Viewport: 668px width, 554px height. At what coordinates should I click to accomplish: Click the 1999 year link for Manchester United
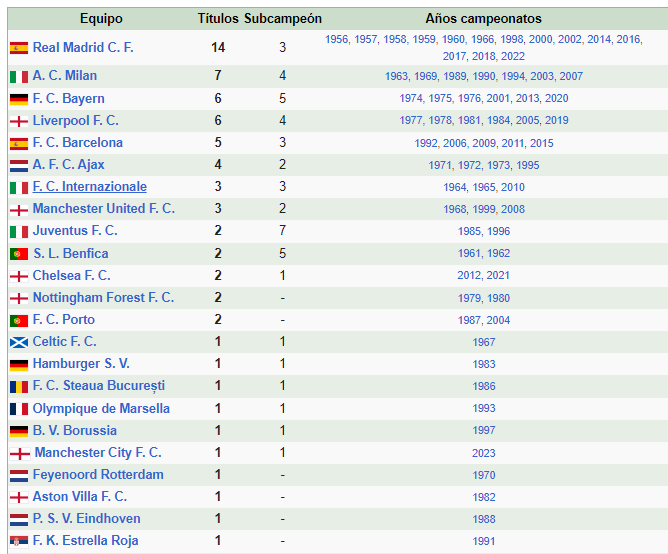[484, 209]
